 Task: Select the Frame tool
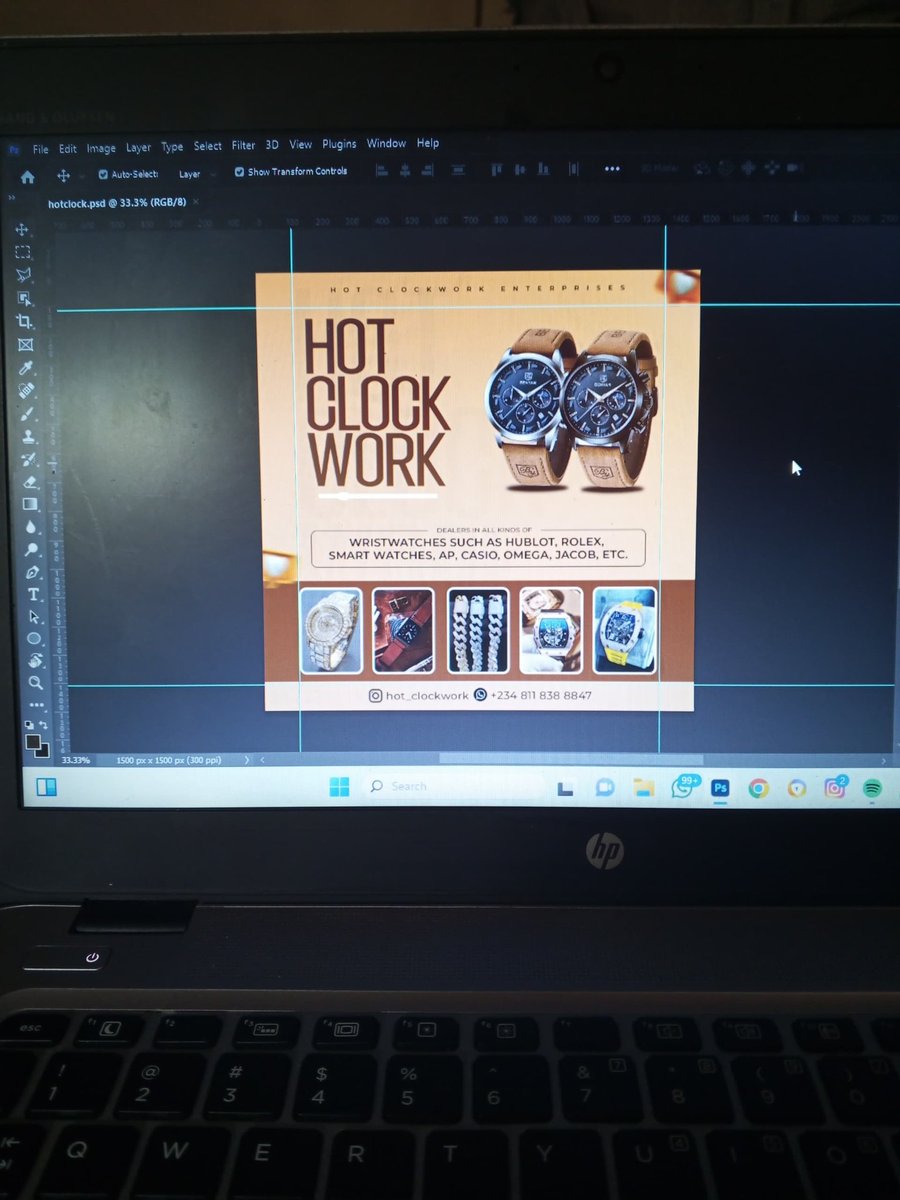[25, 345]
